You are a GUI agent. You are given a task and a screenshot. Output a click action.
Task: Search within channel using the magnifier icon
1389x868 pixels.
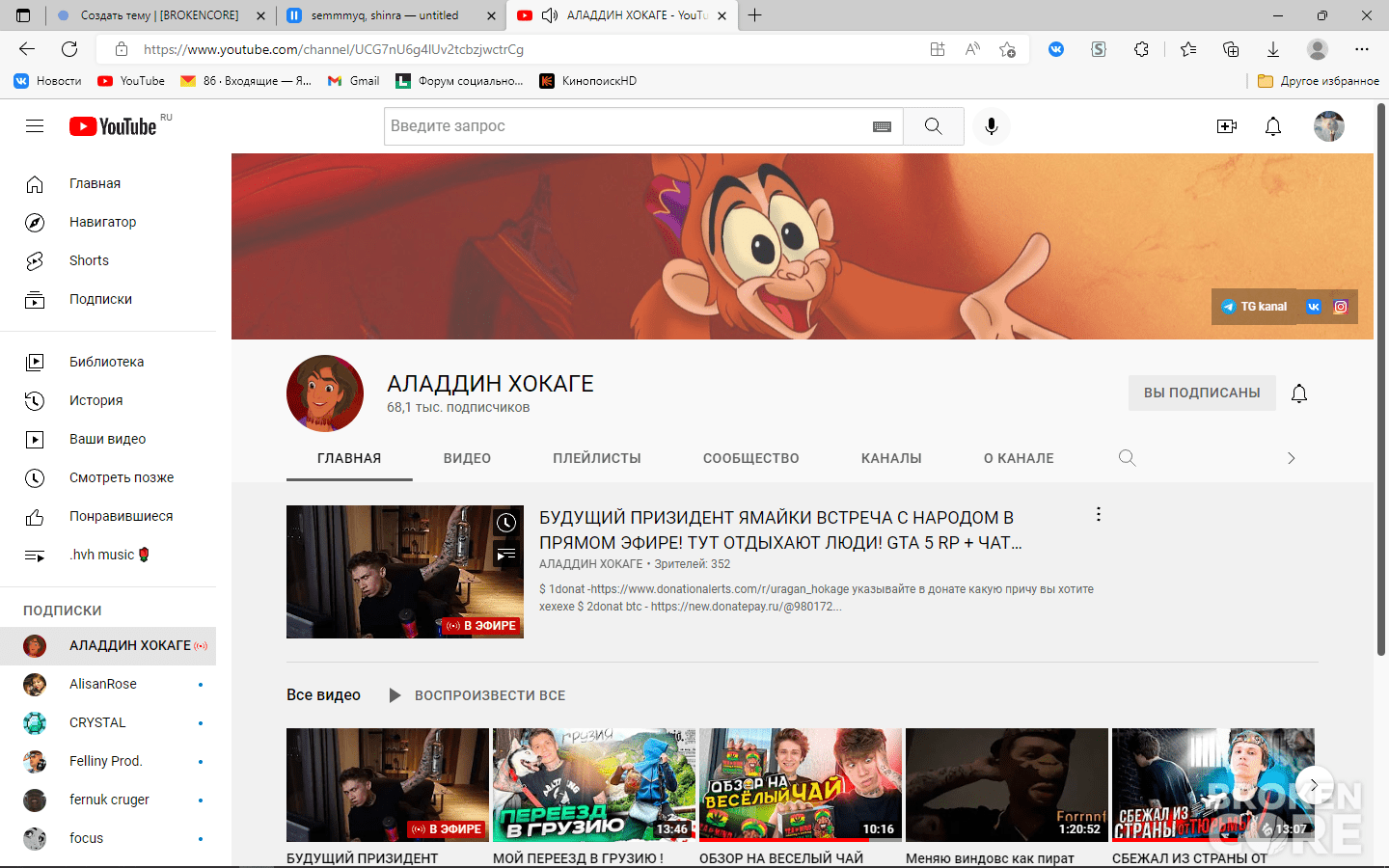pyautogui.click(x=1127, y=458)
